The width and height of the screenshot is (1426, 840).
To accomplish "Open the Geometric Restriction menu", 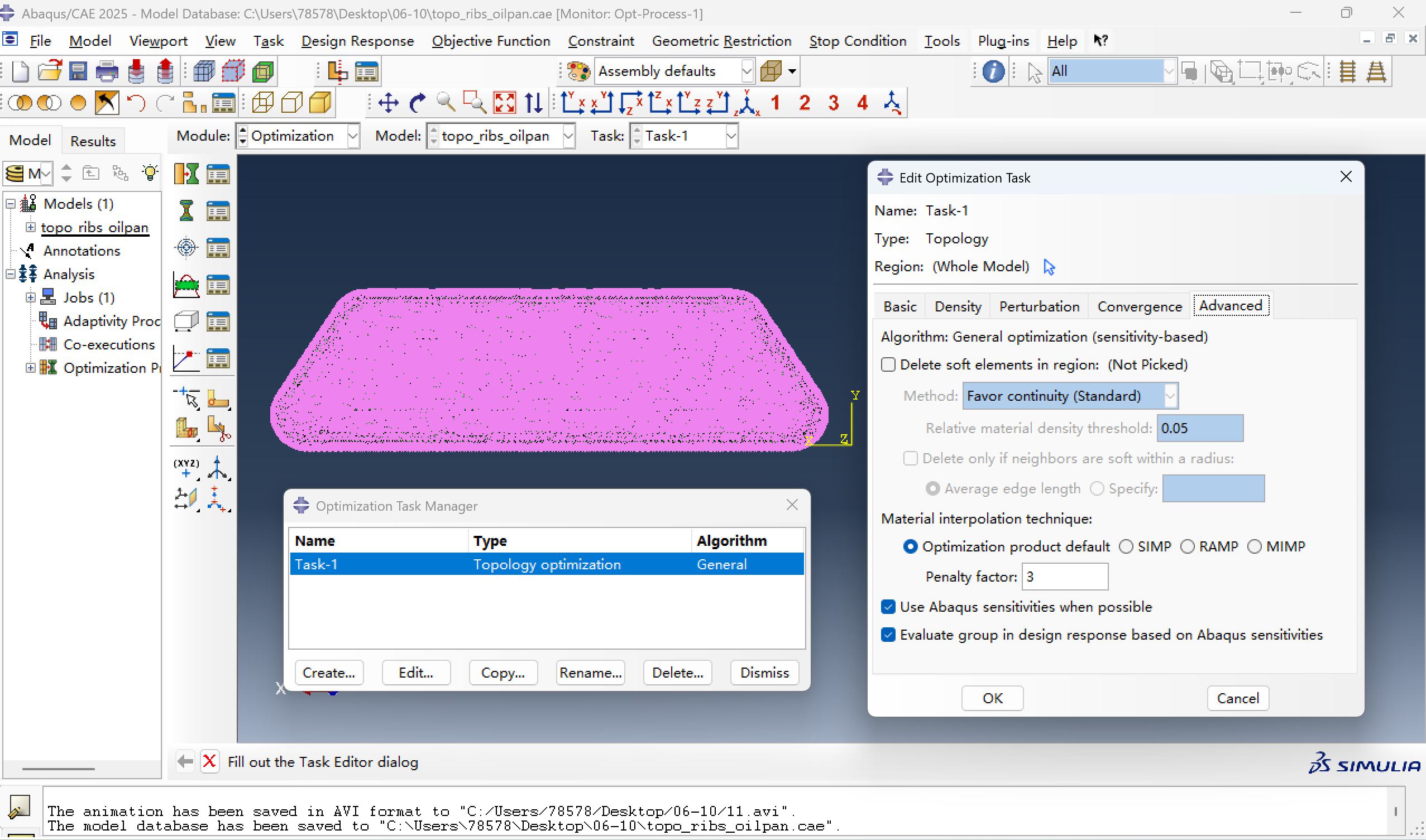I will pos(721,41).
